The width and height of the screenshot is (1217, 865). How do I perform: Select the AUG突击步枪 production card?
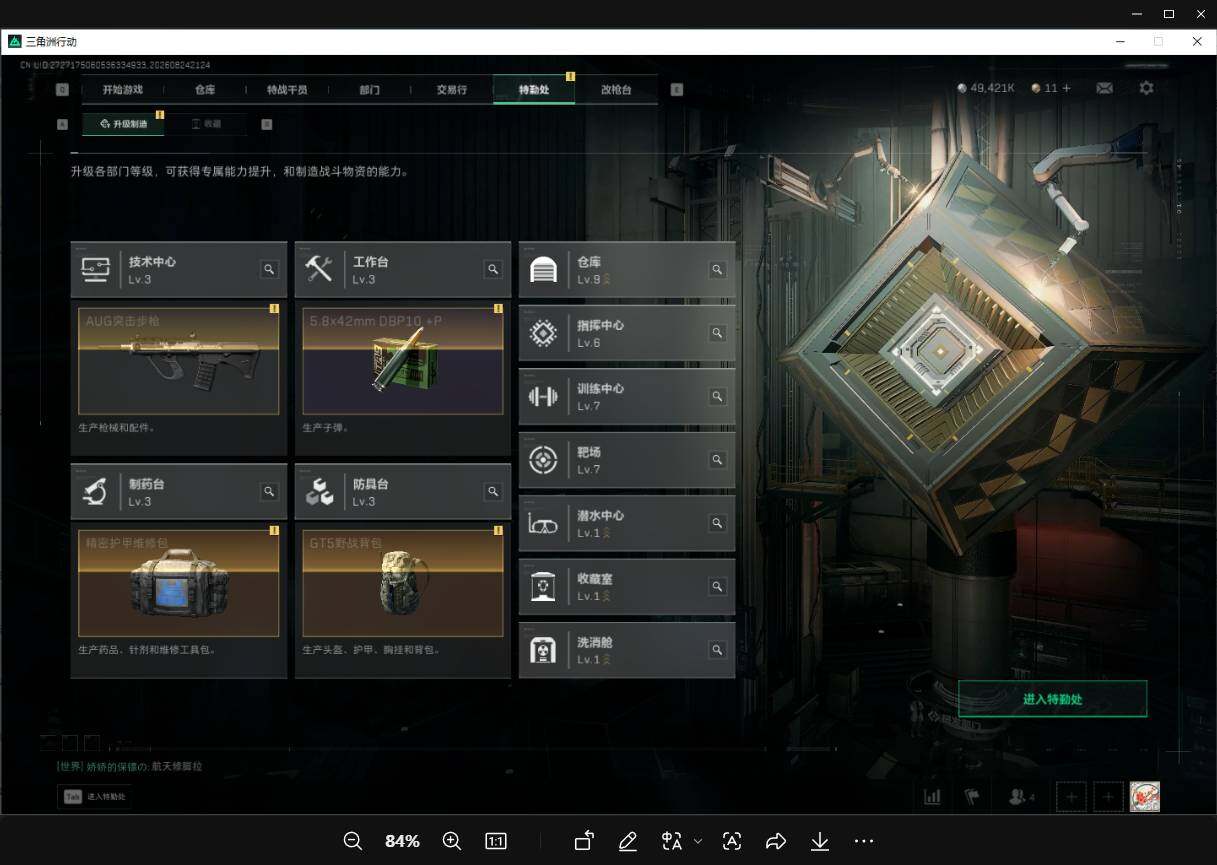[x=179, y=361]
